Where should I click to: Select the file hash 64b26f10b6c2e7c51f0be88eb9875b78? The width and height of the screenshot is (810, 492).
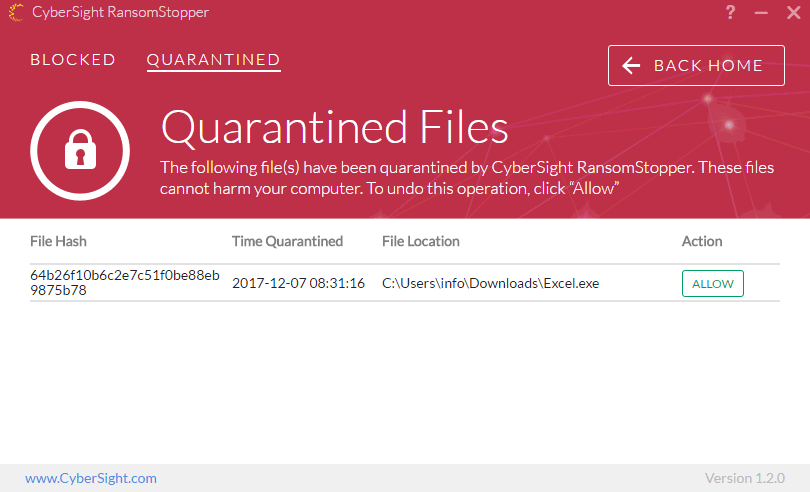[125, 283]
